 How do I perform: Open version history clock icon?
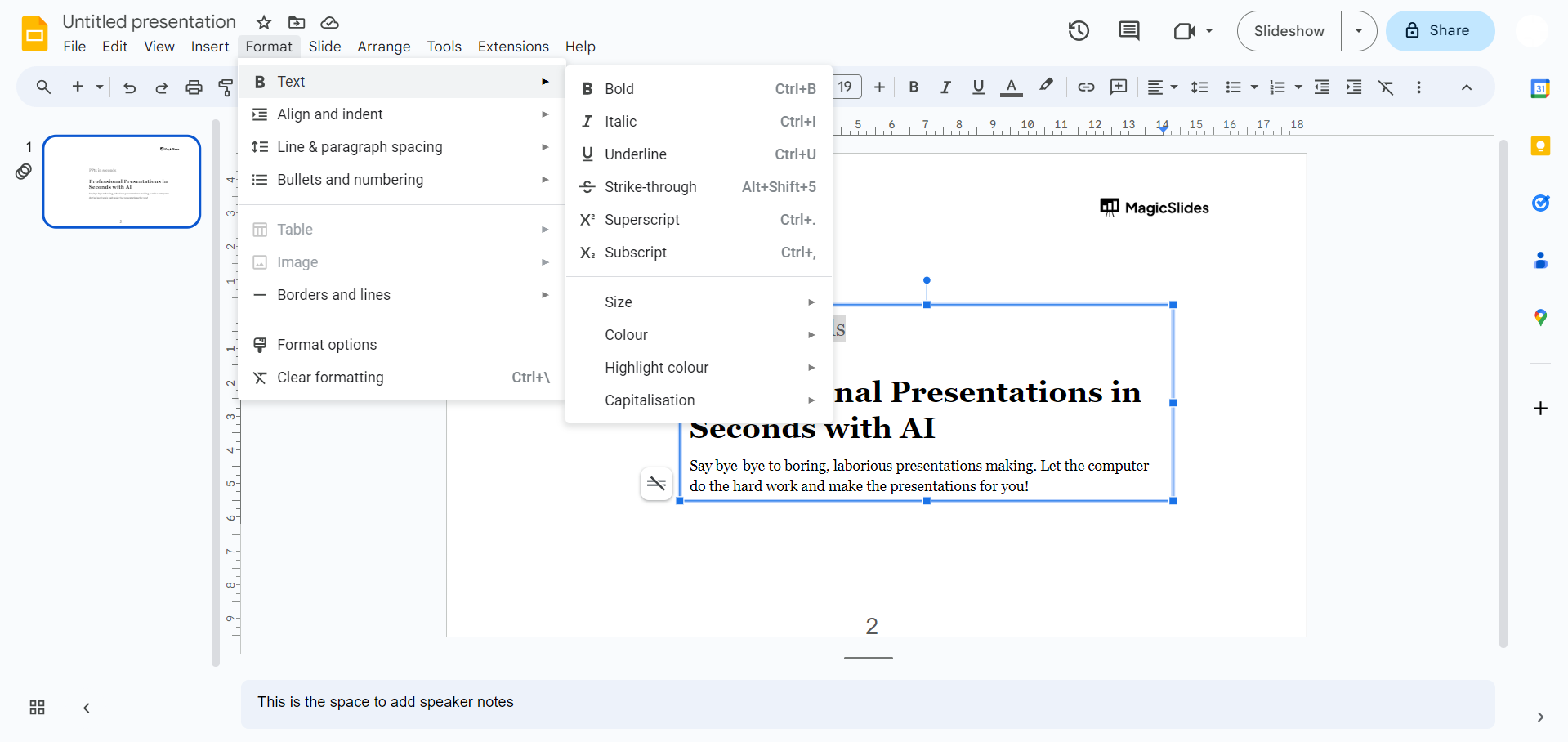[x=1079, y=31]
